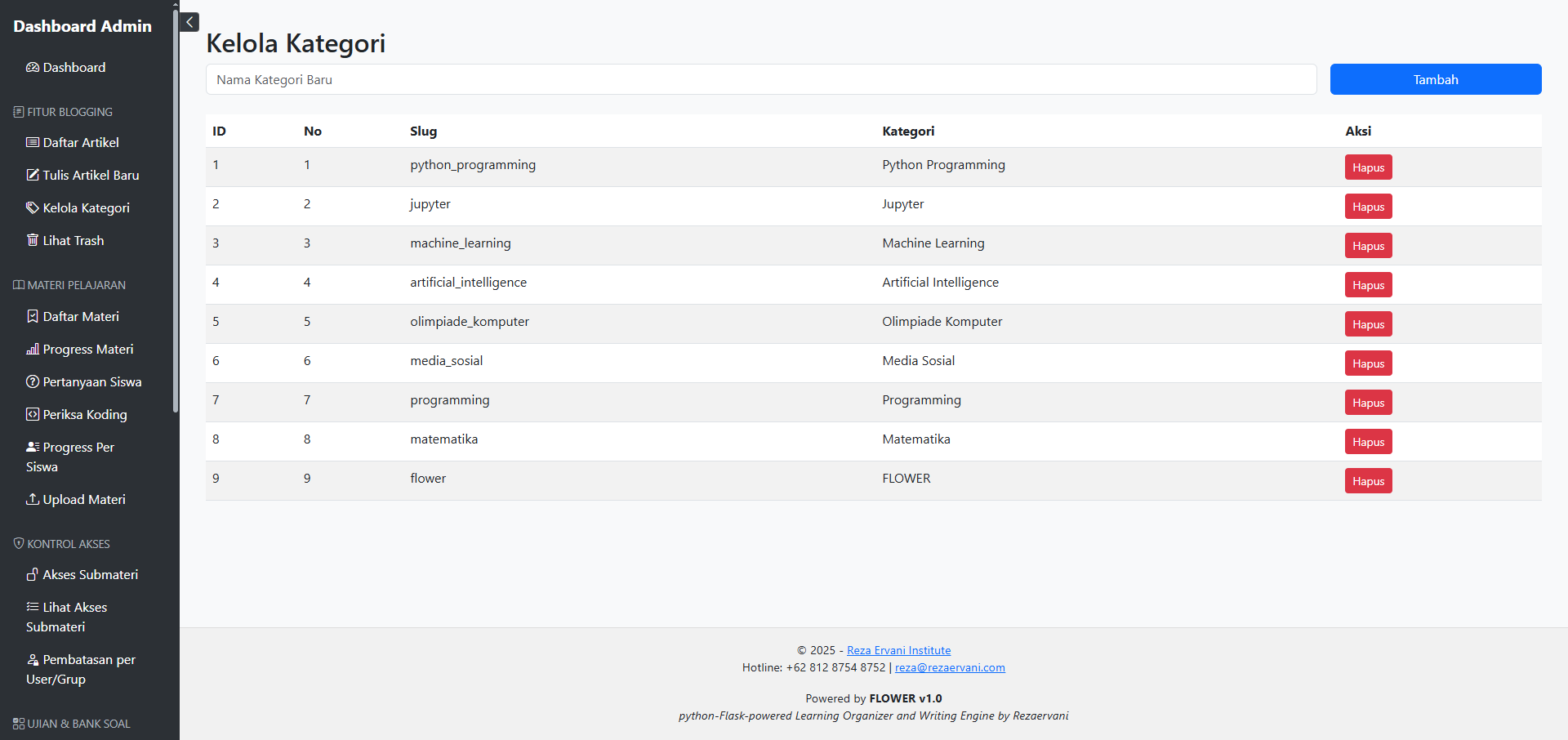Click the MATERI PELAJARAN section label
The image size is (1568, 740).
coord(69,285)
